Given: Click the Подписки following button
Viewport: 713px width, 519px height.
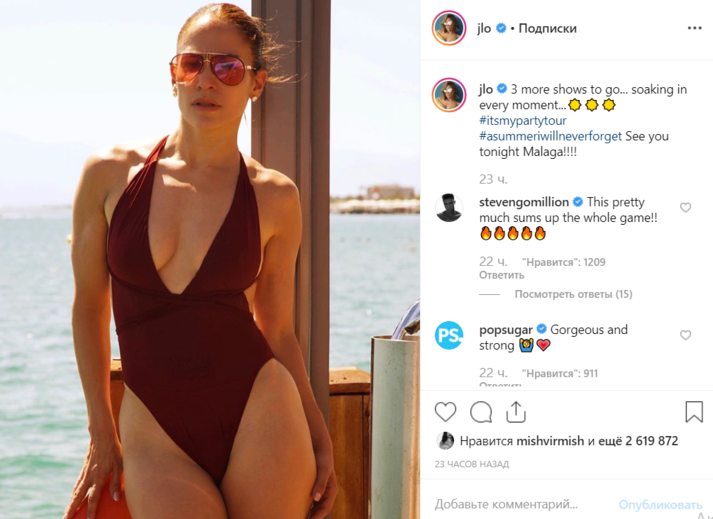Looking at the screenshot, I should [547, 28].
